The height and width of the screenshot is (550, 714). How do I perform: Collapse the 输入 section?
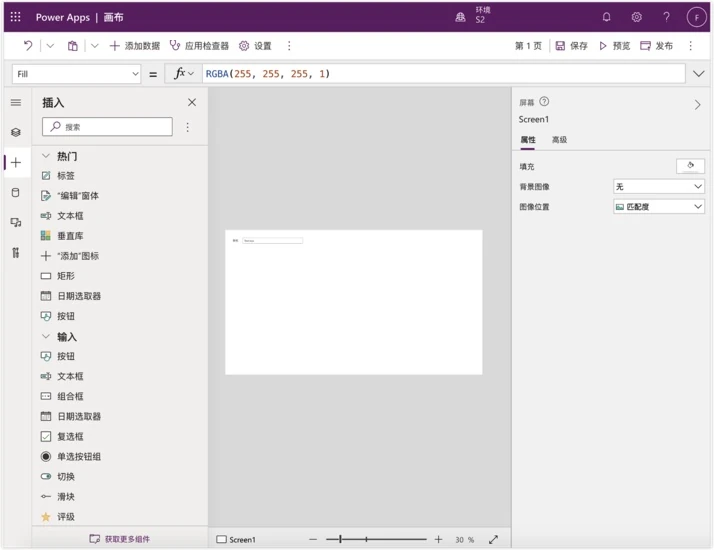pos(46,336)
